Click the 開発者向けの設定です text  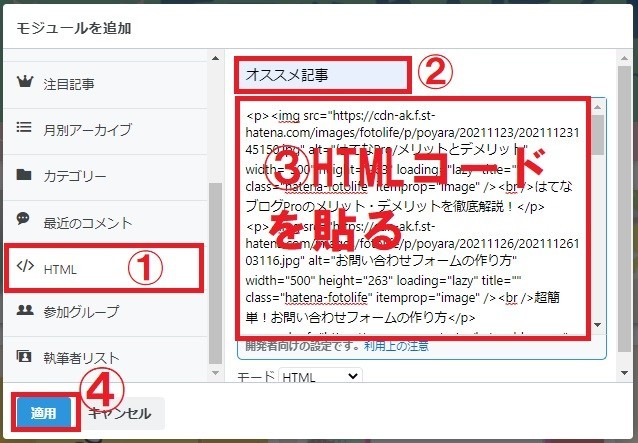[303, 346]
